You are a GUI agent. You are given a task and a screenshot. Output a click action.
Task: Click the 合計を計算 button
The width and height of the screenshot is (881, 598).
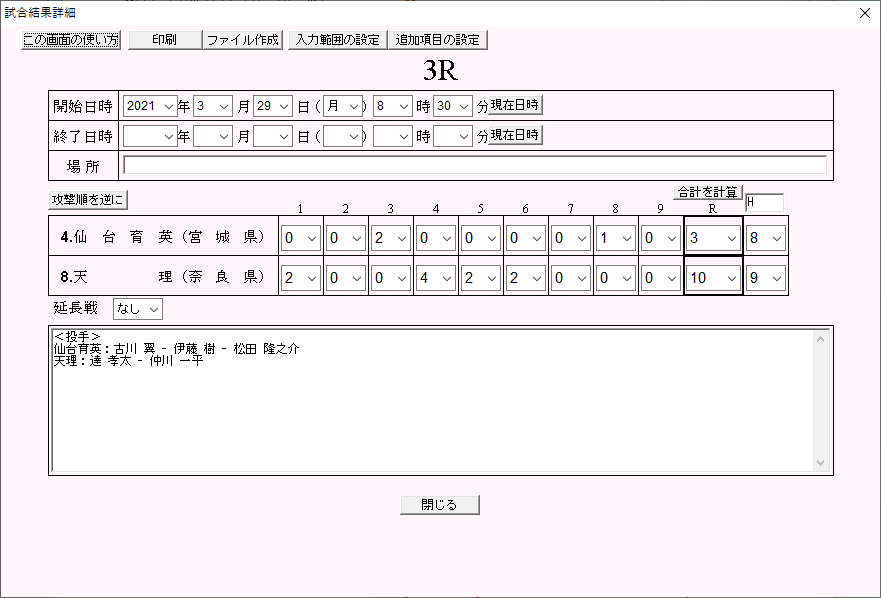pos(708,192)
